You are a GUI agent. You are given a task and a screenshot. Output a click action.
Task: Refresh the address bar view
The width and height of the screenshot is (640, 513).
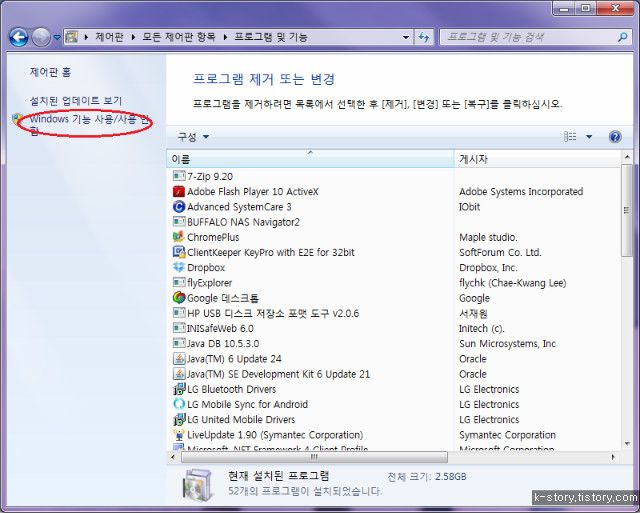pyautogui.click(x=424, y=38)
